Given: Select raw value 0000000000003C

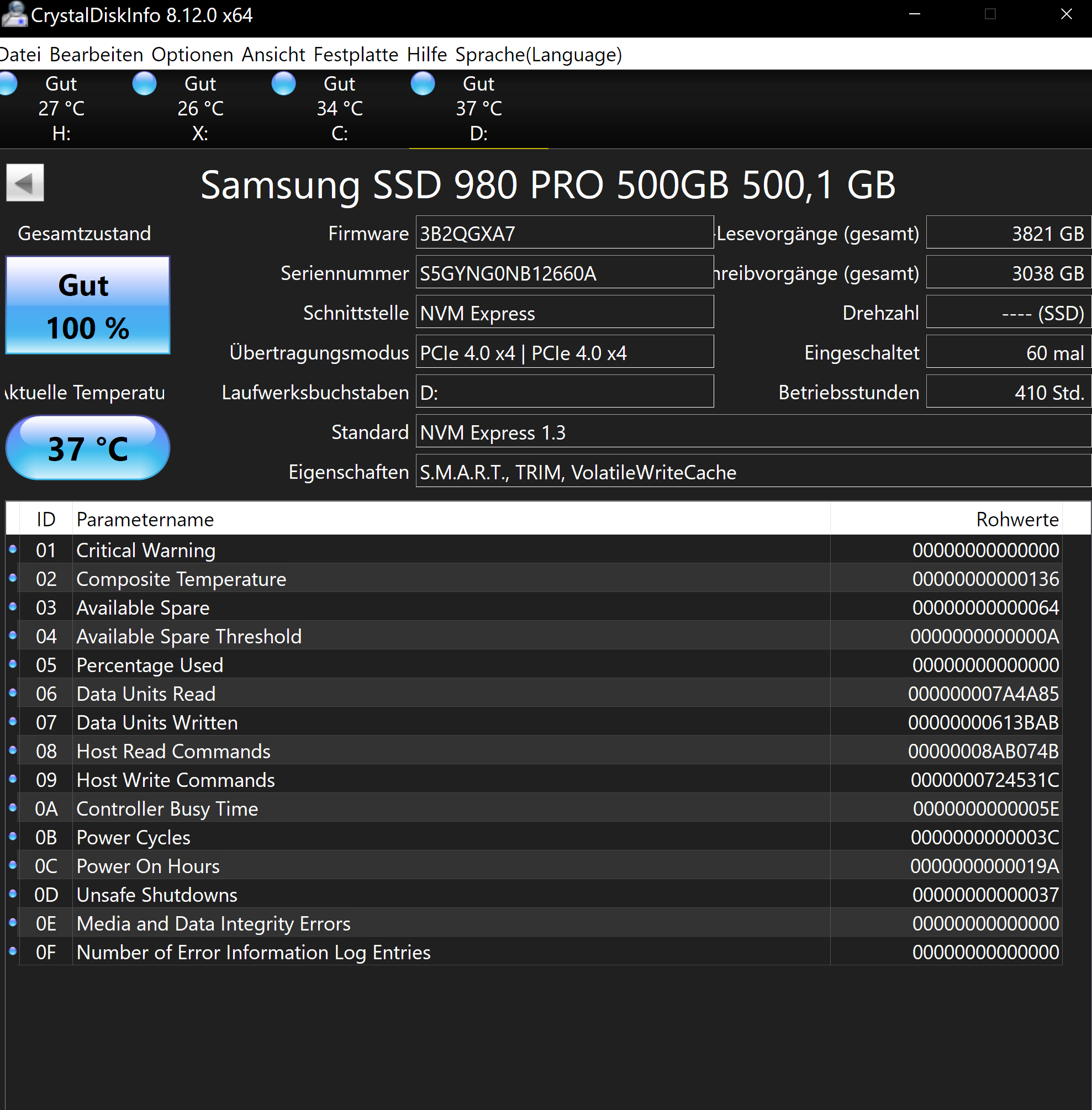Looking at the screenshot, I should 985,837.
